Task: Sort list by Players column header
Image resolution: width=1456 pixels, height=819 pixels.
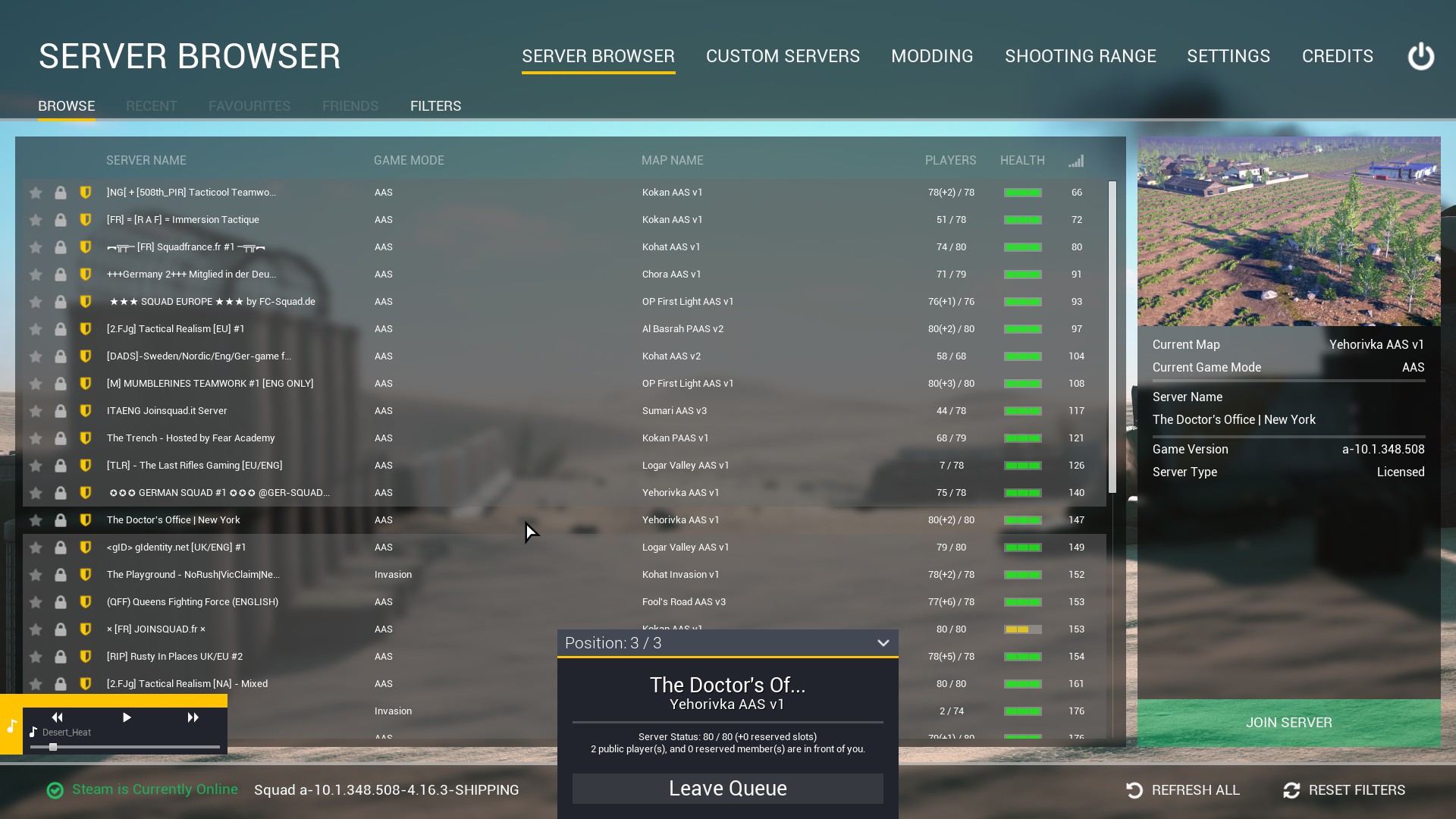Action: tap(950, 161)
